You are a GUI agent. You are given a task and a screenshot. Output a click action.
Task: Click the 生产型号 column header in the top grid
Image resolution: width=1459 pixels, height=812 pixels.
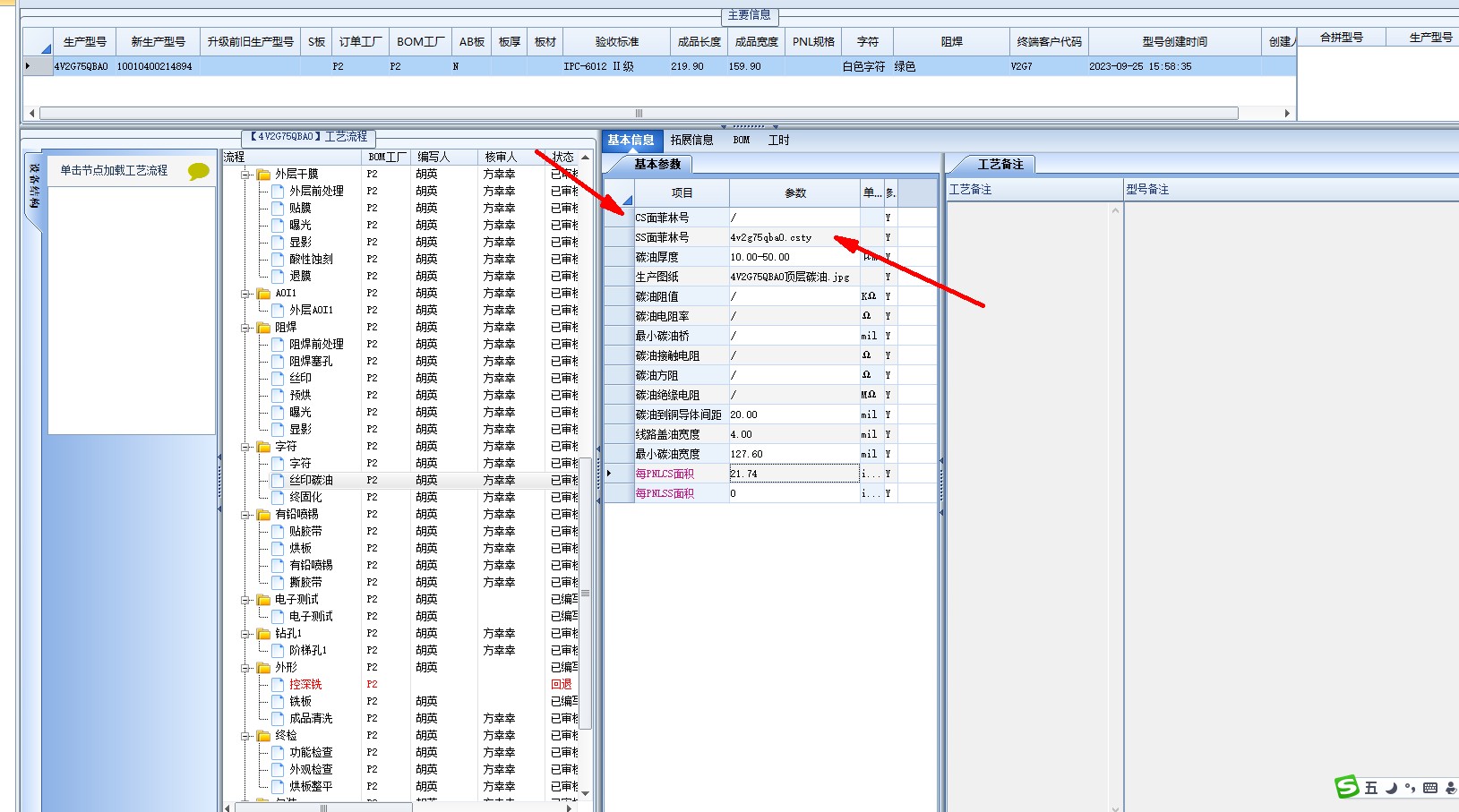tap(84, 41)
